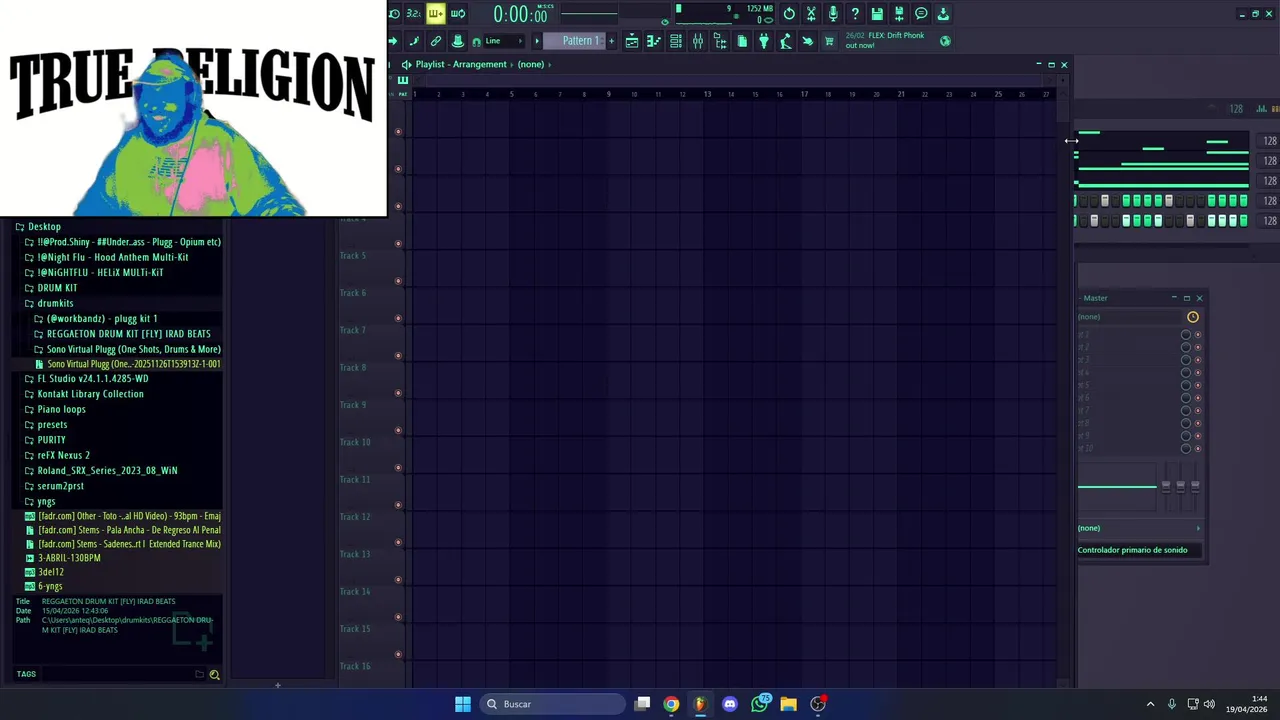Open the Piano roll view icon
Screen dimensions: 1280x720
click(654, 41)
